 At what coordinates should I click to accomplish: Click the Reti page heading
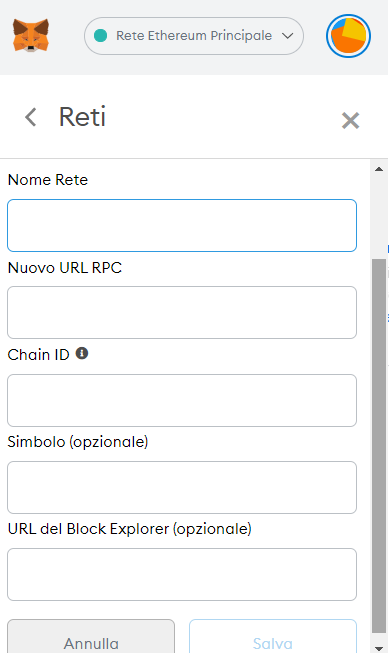[82, 117]
